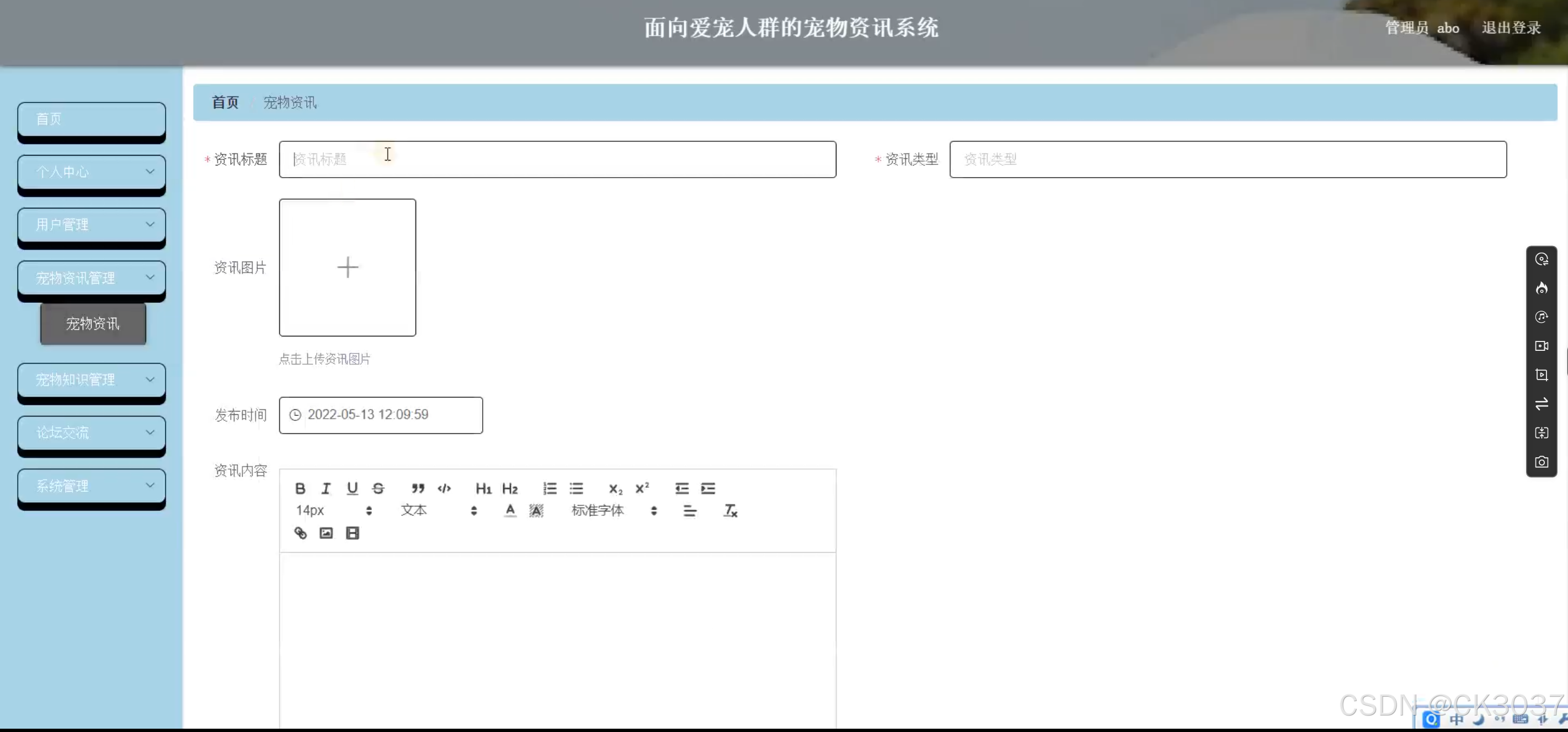Open the screen recorder camera tool
Screen dimensions: 1568x732
click(1542, 461)
